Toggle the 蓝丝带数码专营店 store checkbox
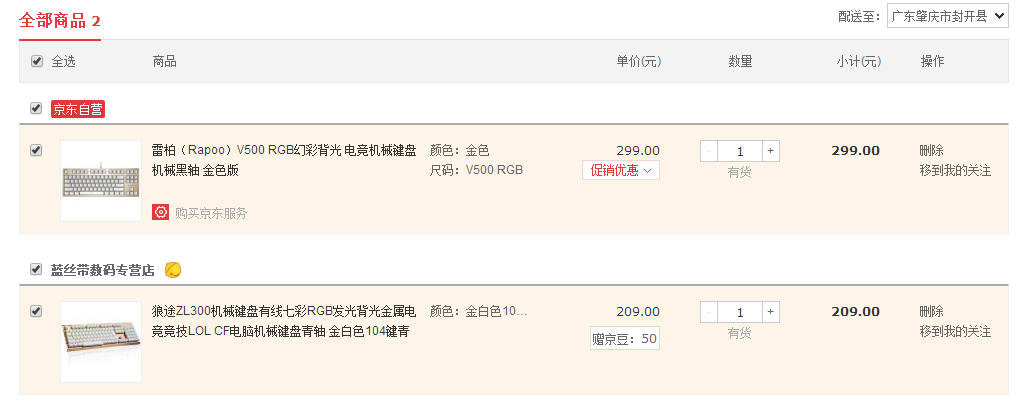This screenshot has height=402, width=1021. pyautogui.click(x=37, y=269)
